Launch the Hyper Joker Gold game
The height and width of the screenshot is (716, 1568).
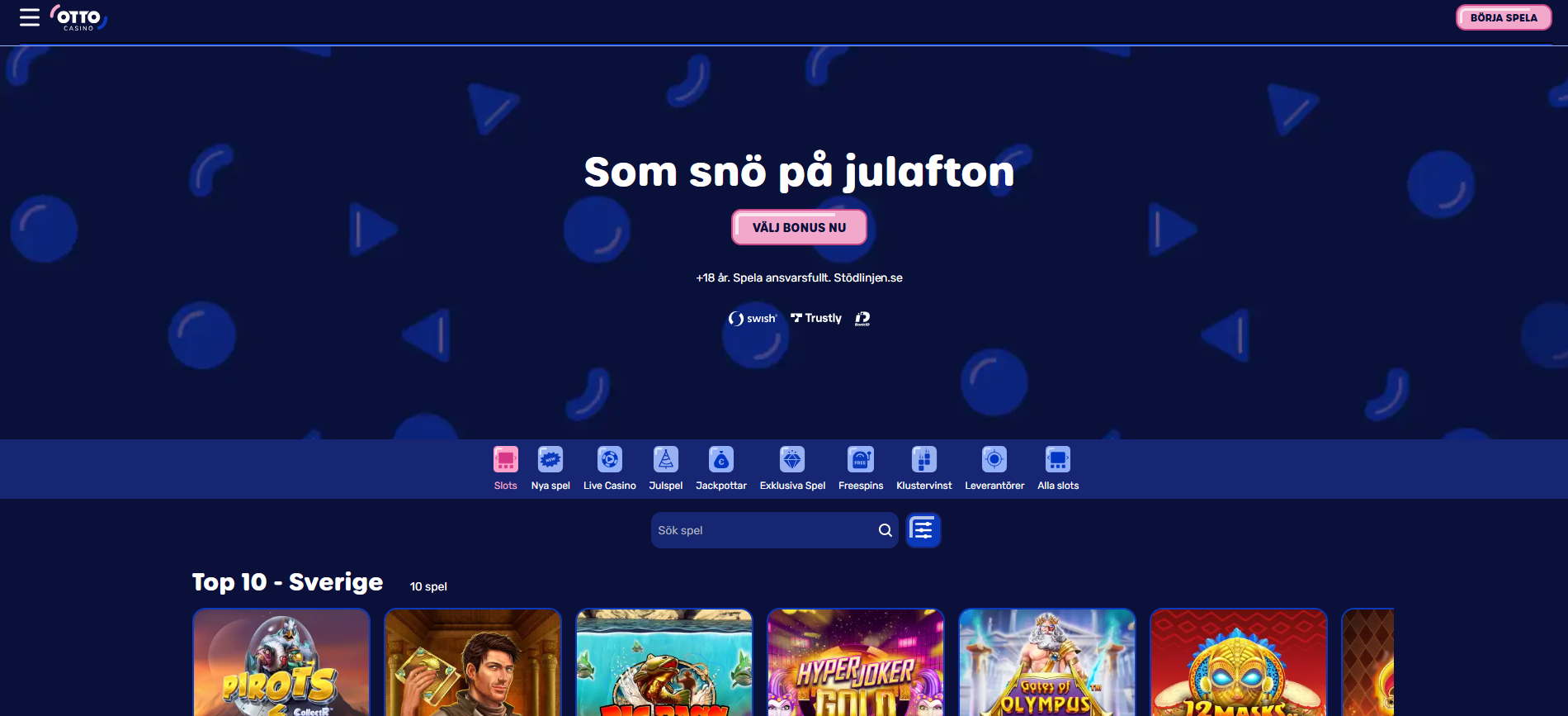pyautogui.click(x=856, y=662)
